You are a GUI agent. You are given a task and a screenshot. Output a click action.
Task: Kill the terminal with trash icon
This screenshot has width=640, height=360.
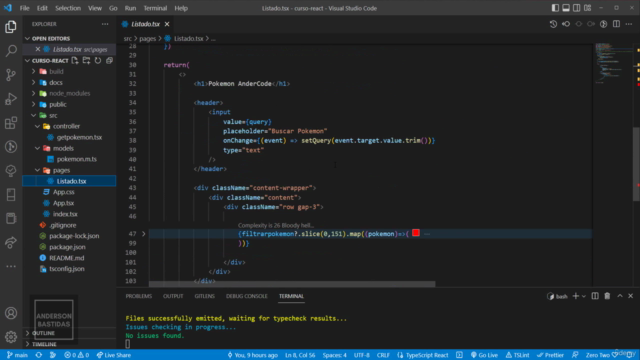pyautogui.click(x=607, y=296)
